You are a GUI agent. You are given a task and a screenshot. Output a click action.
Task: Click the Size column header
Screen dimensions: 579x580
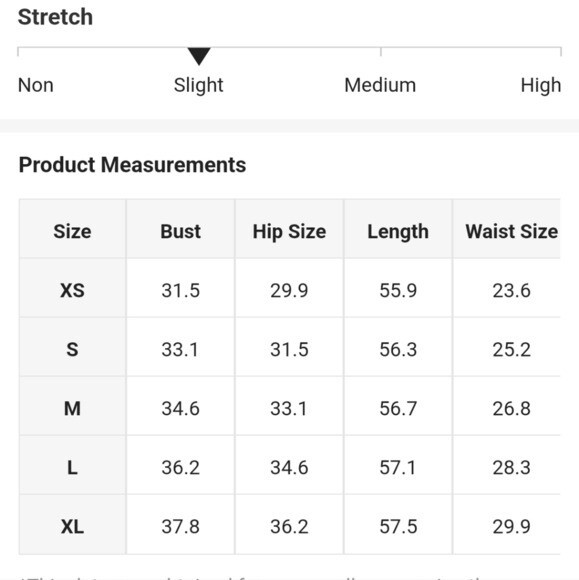[73, 232]
